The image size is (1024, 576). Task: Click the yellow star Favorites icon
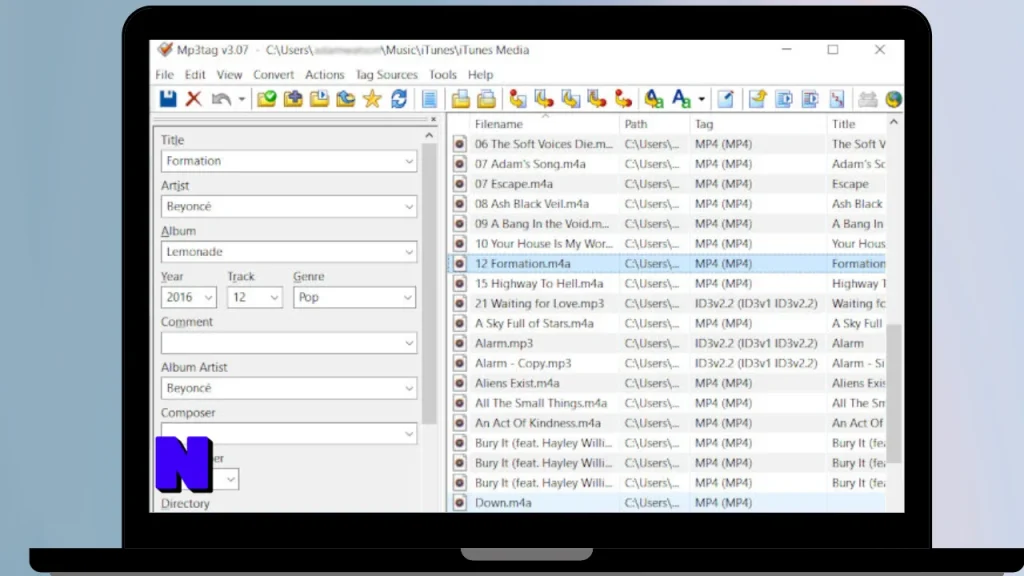[x=372, y=99]
